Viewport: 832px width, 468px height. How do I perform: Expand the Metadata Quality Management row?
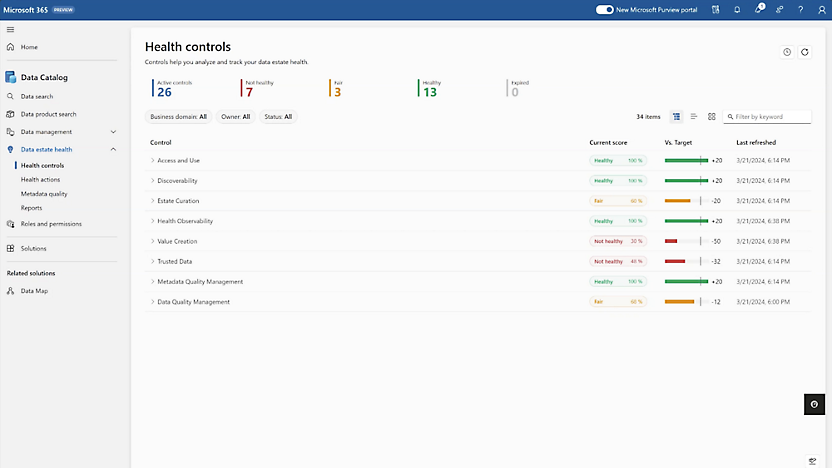pos(152,281)
